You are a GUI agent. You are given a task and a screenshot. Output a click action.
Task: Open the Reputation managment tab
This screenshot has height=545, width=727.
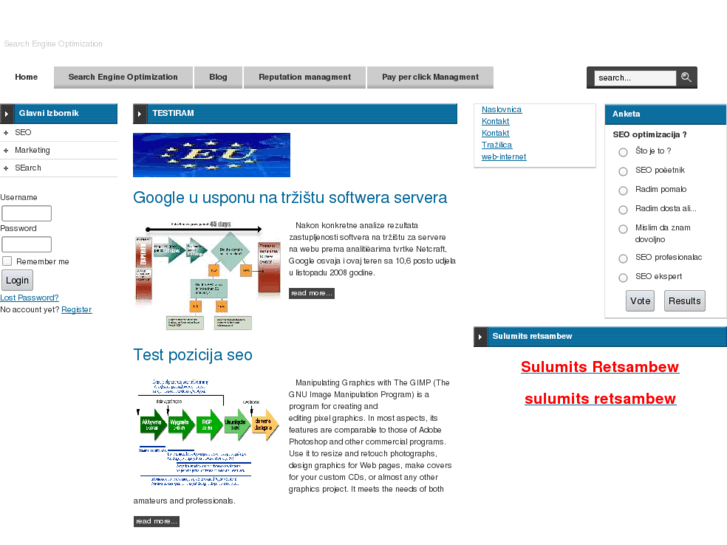pyautogui.click(x=305, y=77)
